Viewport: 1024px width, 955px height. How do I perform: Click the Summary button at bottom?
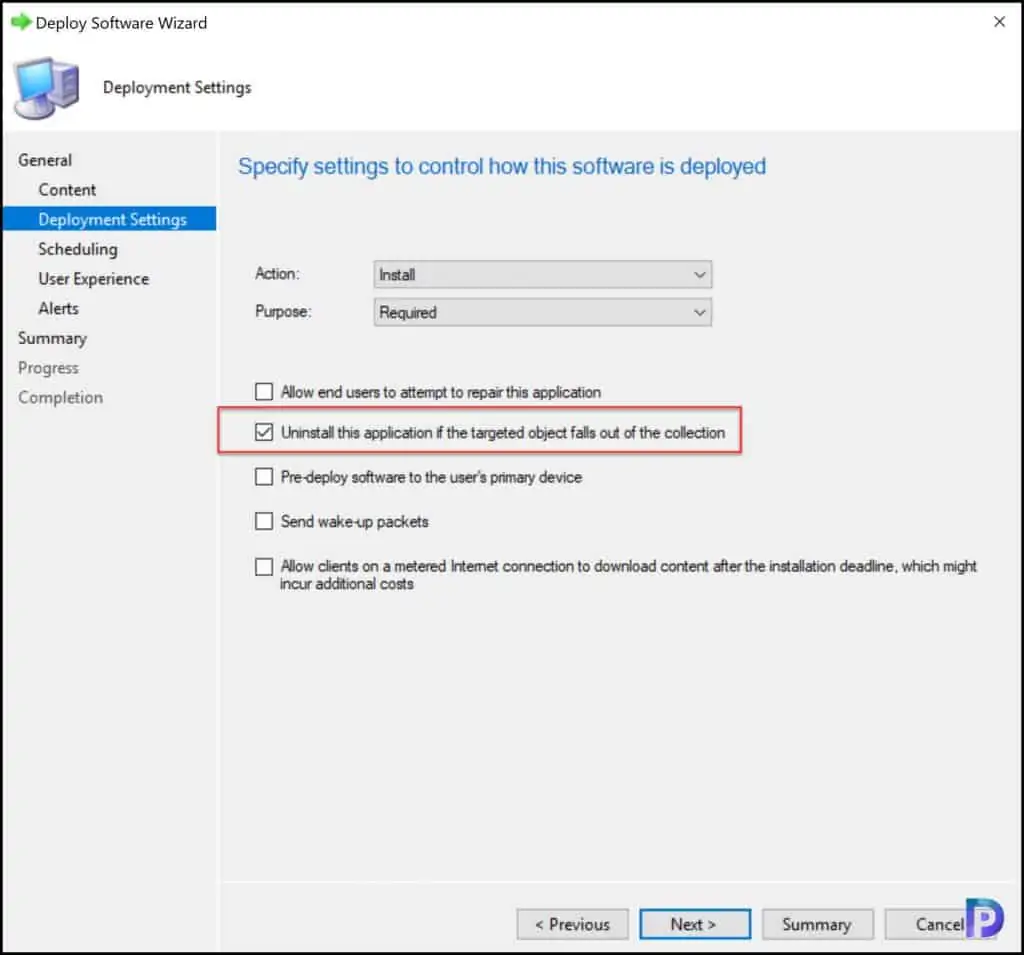tap(817, 924)
